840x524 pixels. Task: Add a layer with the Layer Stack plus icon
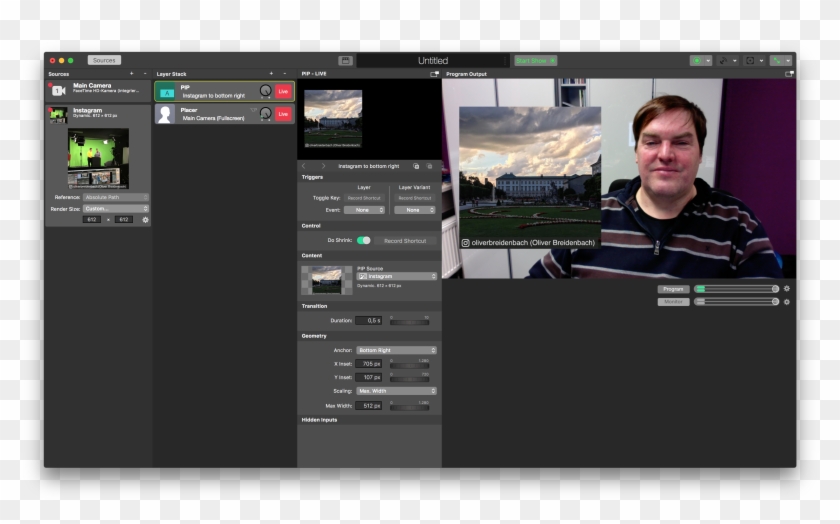click(271, 74)
